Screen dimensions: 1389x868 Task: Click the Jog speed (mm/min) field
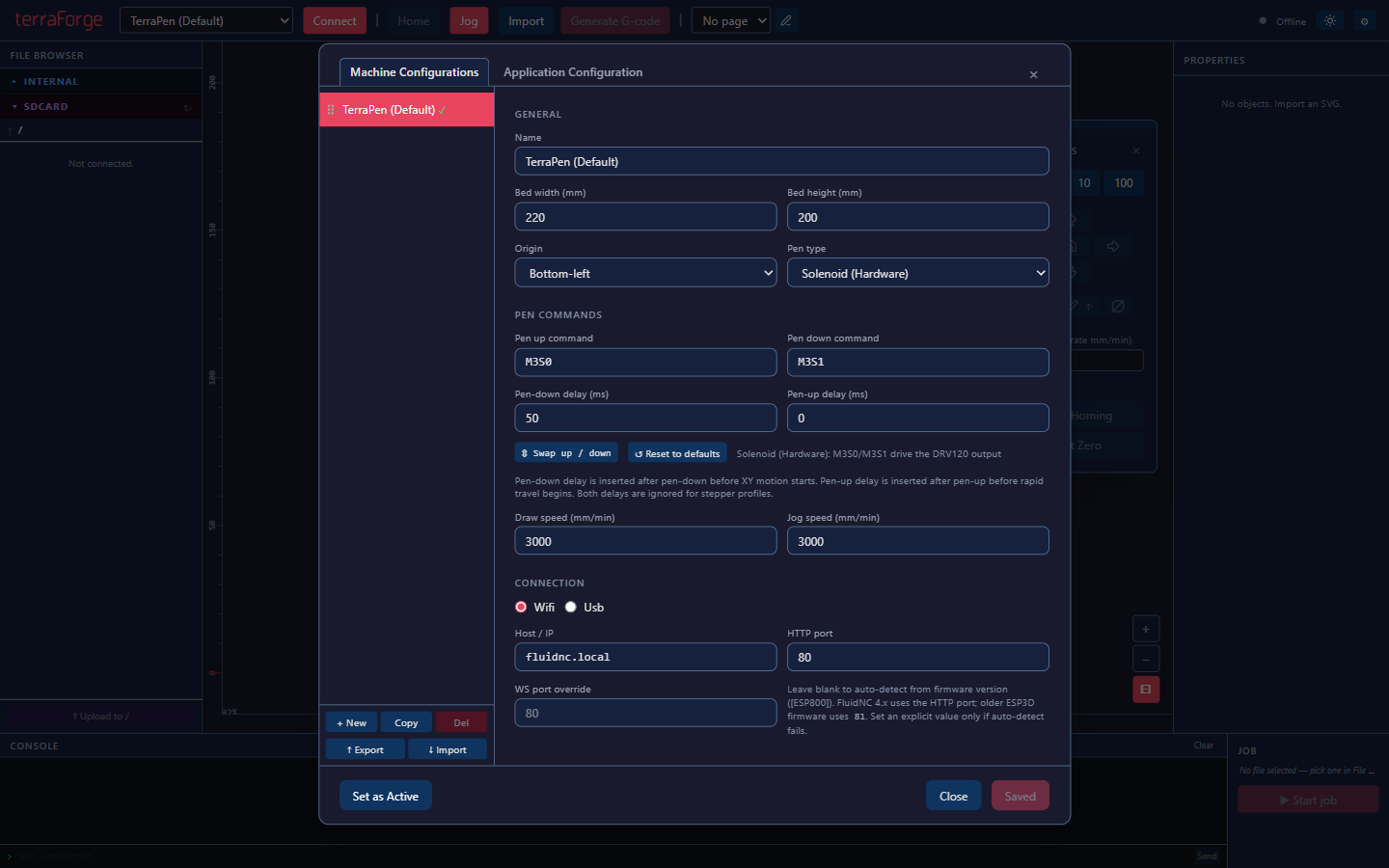tap(918, 541)
